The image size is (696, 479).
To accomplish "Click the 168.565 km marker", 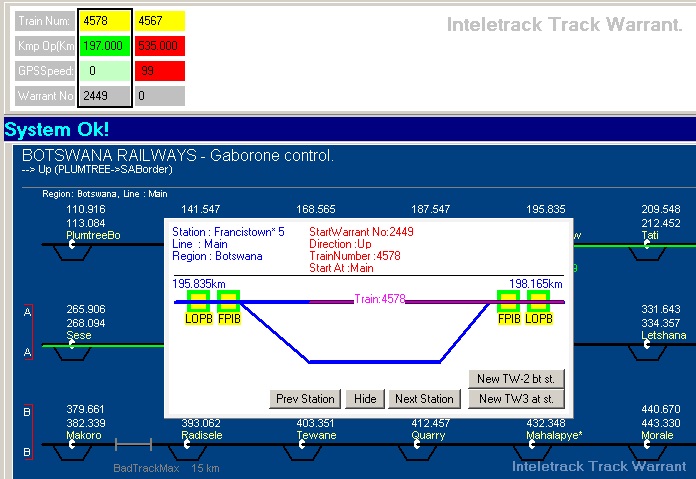I will (x=316, y=209).
